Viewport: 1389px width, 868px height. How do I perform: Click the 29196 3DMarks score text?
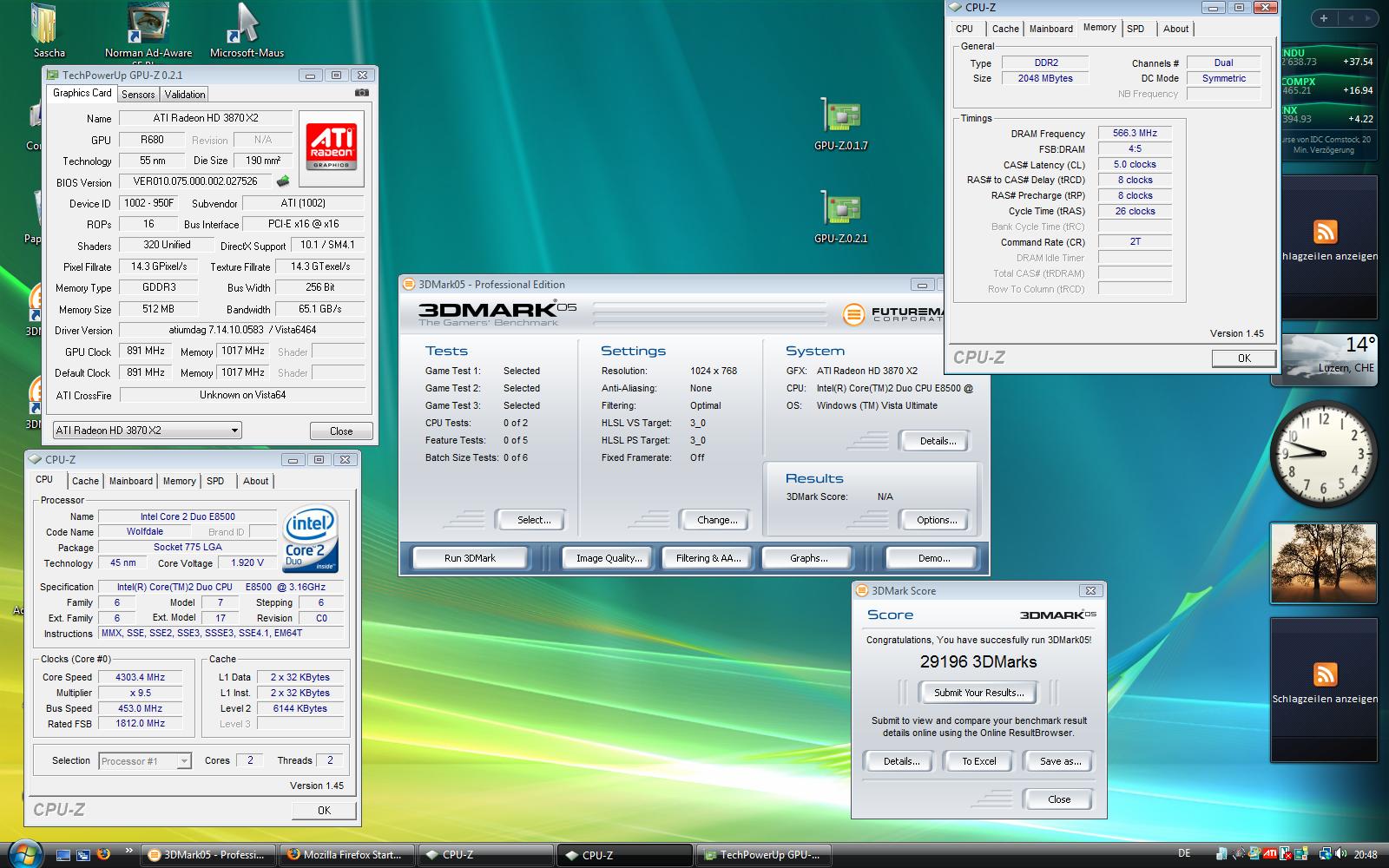pyautogui.click(x=978, y=661)
